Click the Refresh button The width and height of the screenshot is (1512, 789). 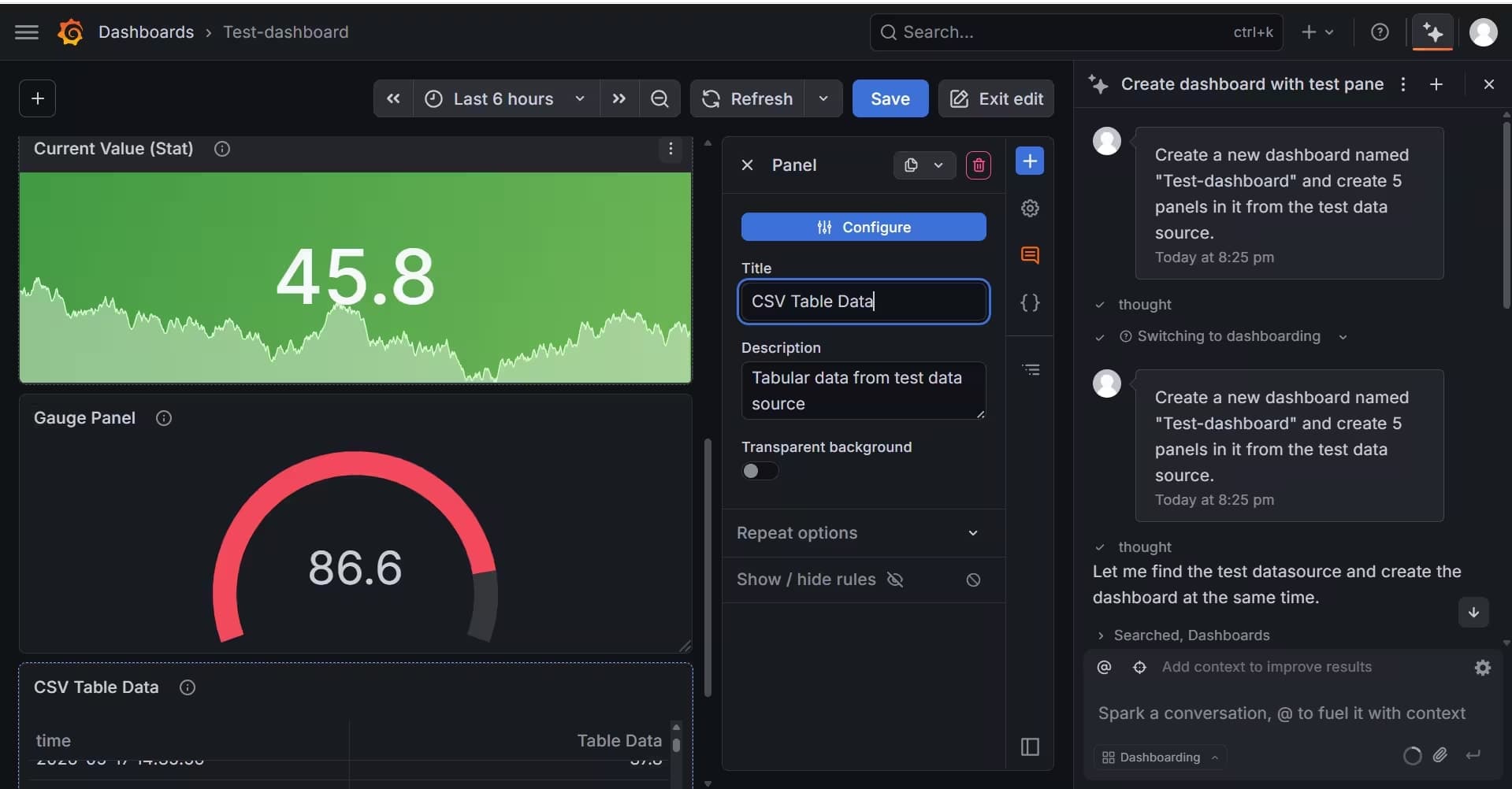tap(747, 98)
